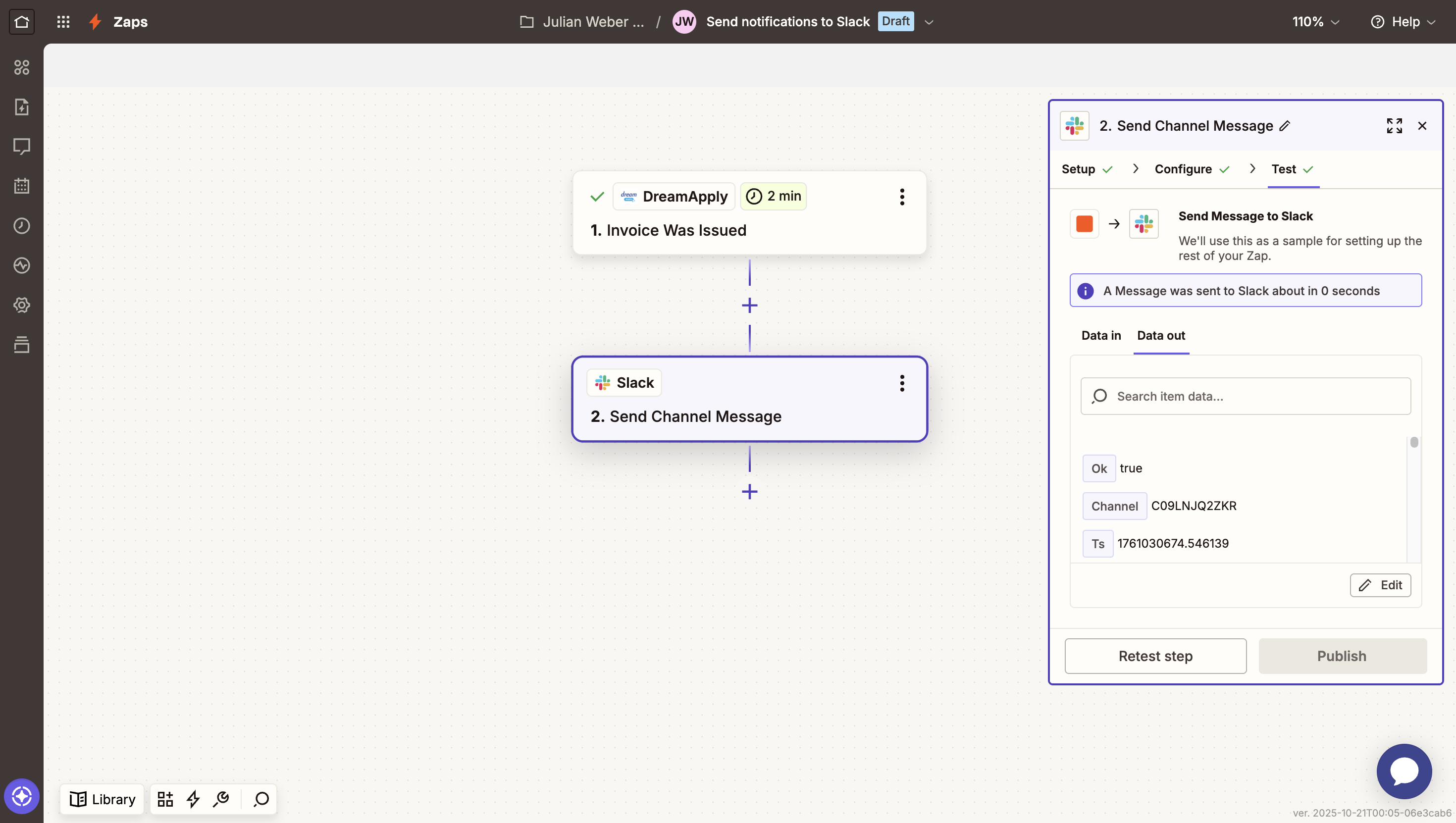The height and width of the screenshot is (823, 1456).
Task: Select the Invoice Was Issued trigger step
Action: point(749,213)
